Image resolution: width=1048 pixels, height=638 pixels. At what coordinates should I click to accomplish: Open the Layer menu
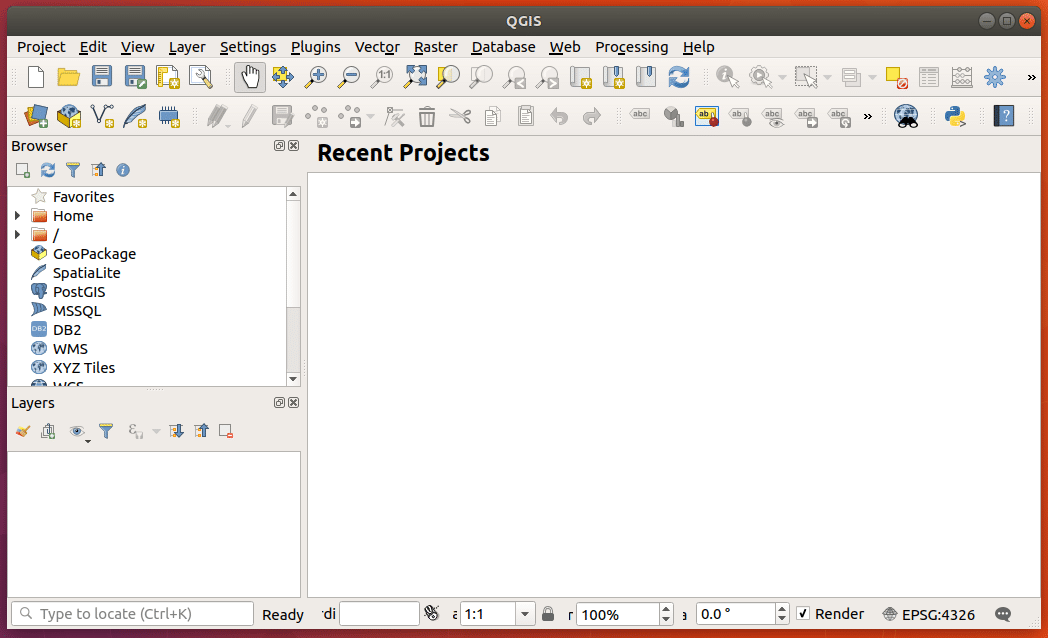pyautogui.click(x=186, y=47)
